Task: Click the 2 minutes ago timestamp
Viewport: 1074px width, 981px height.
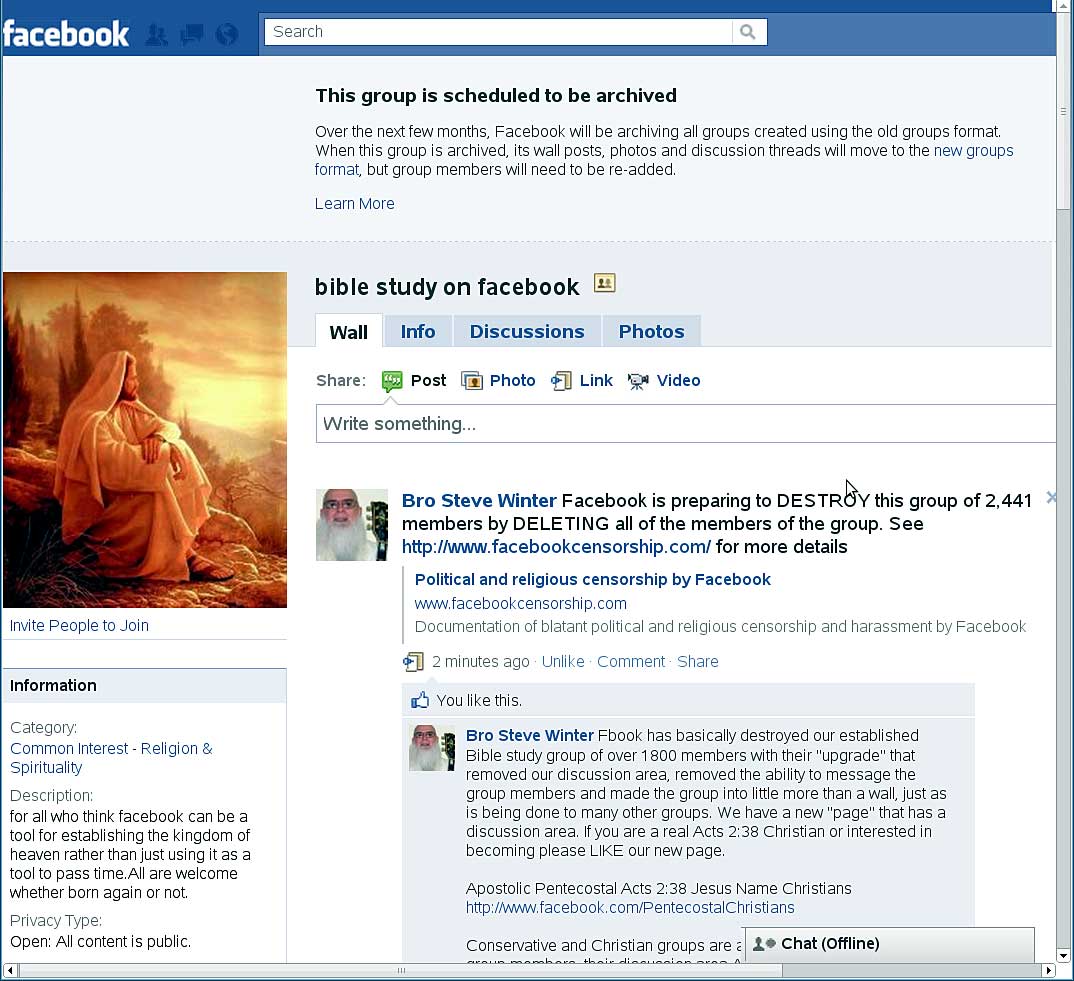Action: coord(480,662)
